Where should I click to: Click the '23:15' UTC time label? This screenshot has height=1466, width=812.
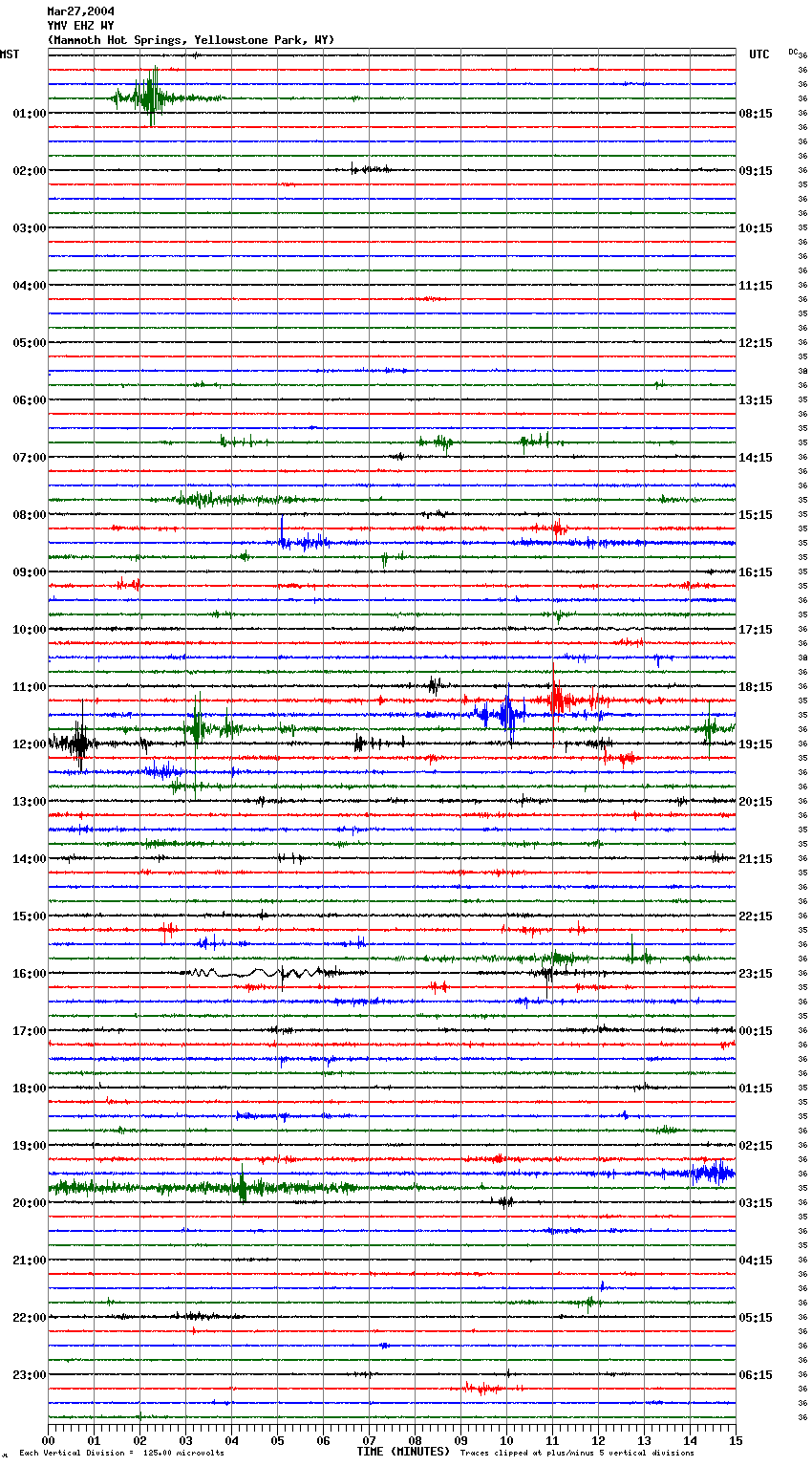[x=756, y=974]
